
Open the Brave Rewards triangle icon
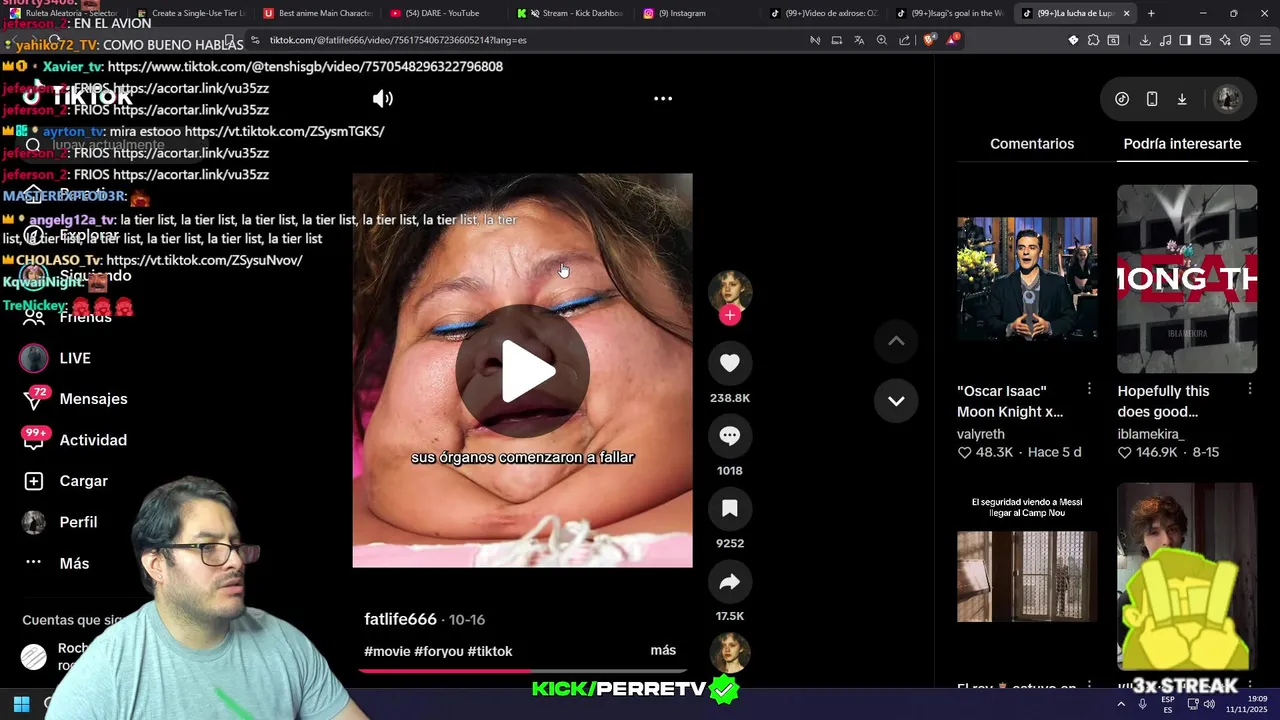pyautogui.click(x=953, y=40)
